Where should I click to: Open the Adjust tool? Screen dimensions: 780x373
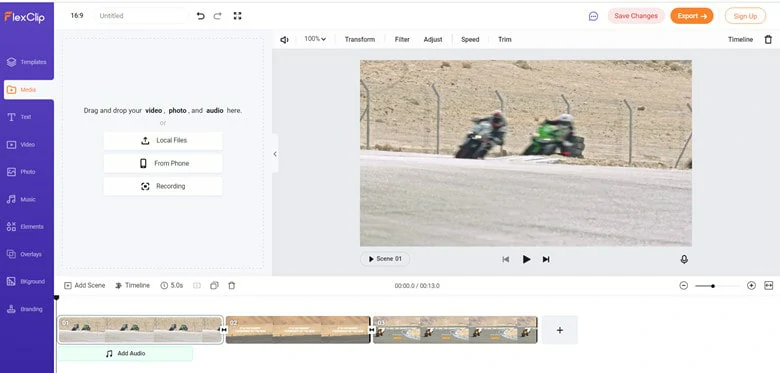click(x=433, y=39)
